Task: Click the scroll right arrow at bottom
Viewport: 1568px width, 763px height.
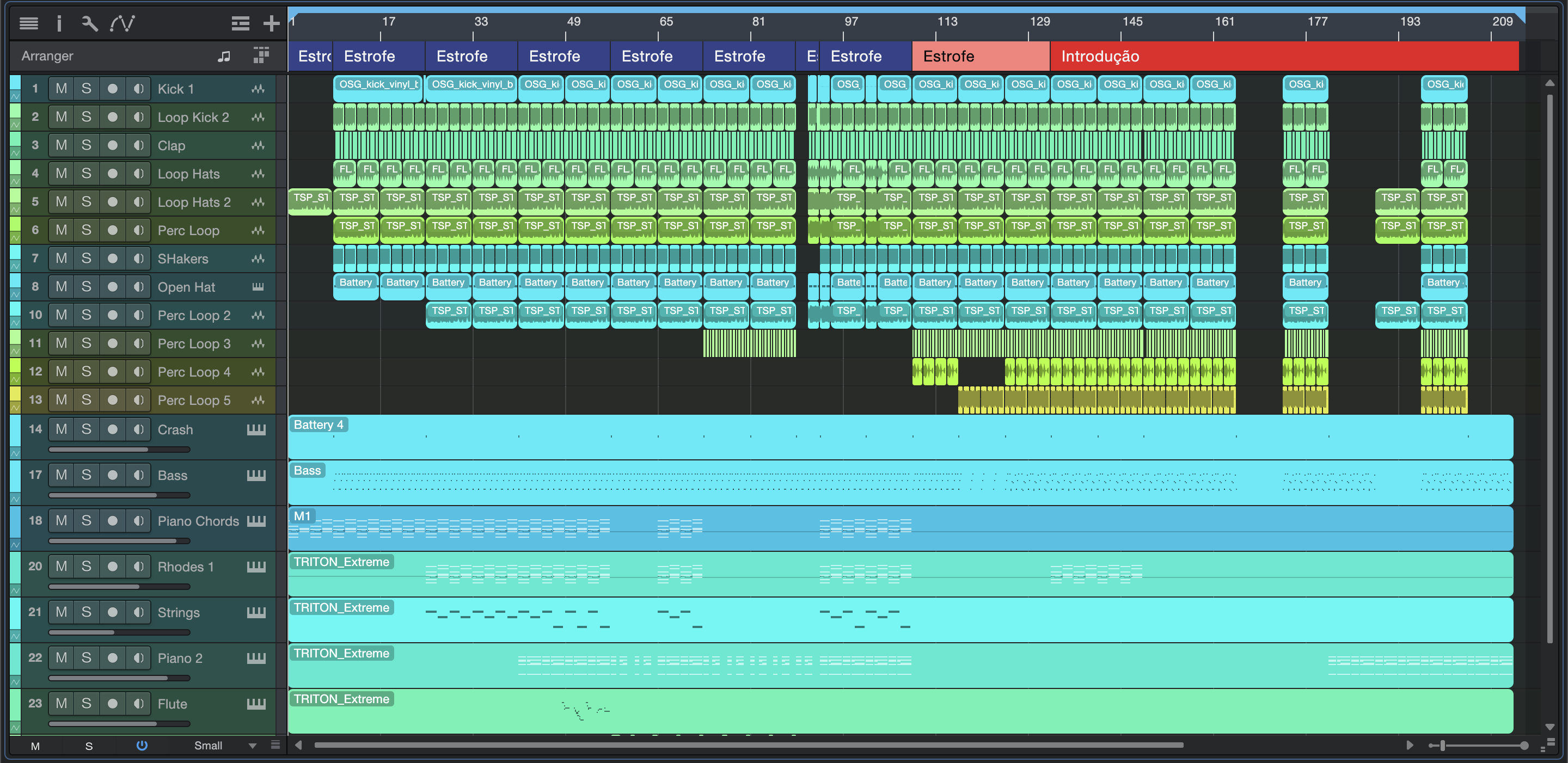Action: coord(1410,746)
